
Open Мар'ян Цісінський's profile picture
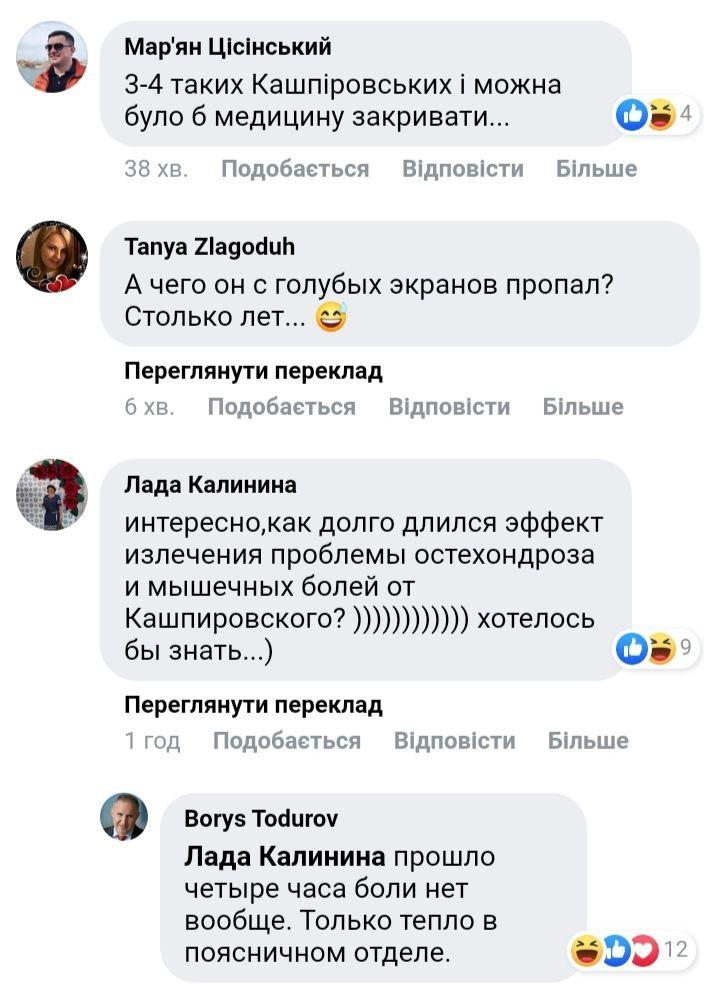pos(52,58)
